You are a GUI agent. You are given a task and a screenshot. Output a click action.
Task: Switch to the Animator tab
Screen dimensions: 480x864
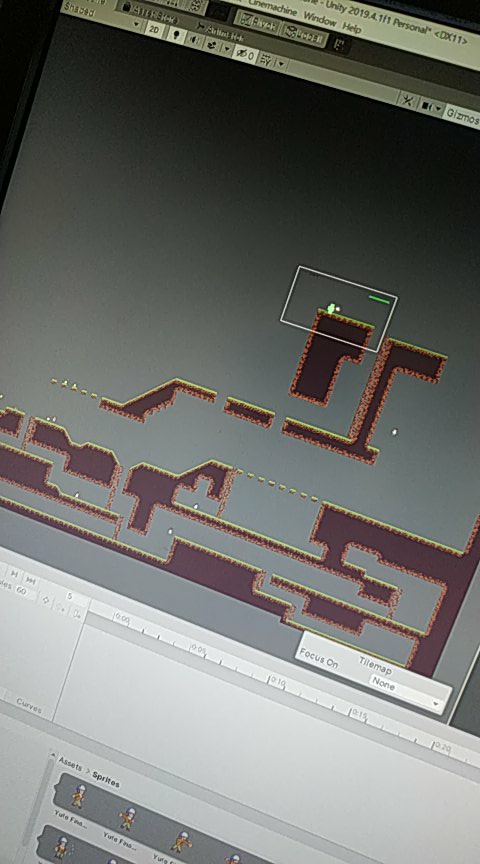point(220,32)
